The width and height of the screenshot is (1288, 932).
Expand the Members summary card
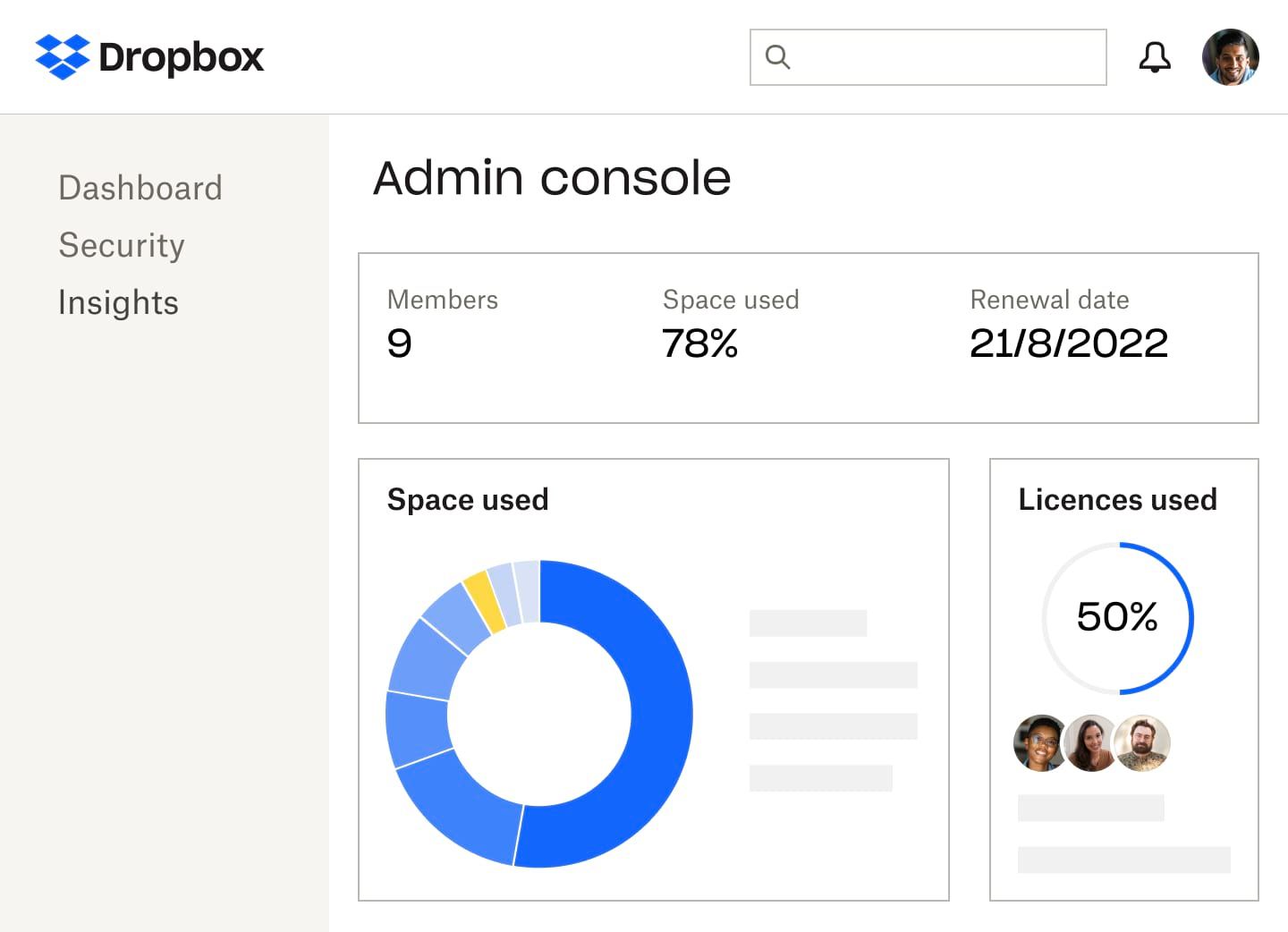point(443,322)
